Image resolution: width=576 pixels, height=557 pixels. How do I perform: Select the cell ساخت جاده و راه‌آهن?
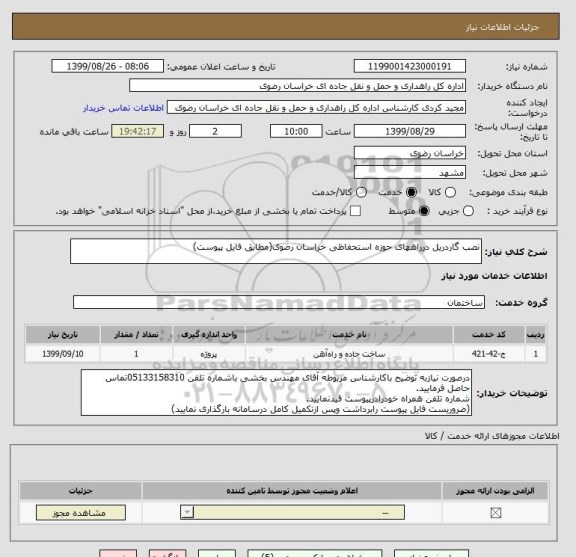(x=349, y=354)
